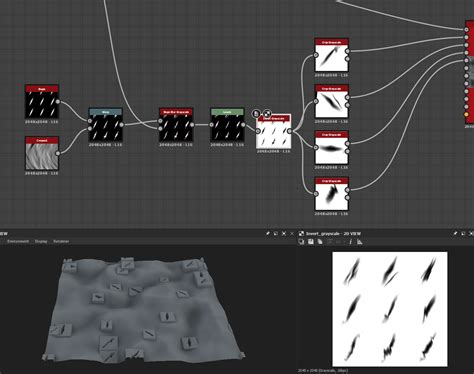The height and width of the screenshot is (374, 474).
Task: Click input connector of the horizontal-smudge Crop node
Action: point(316,147)
